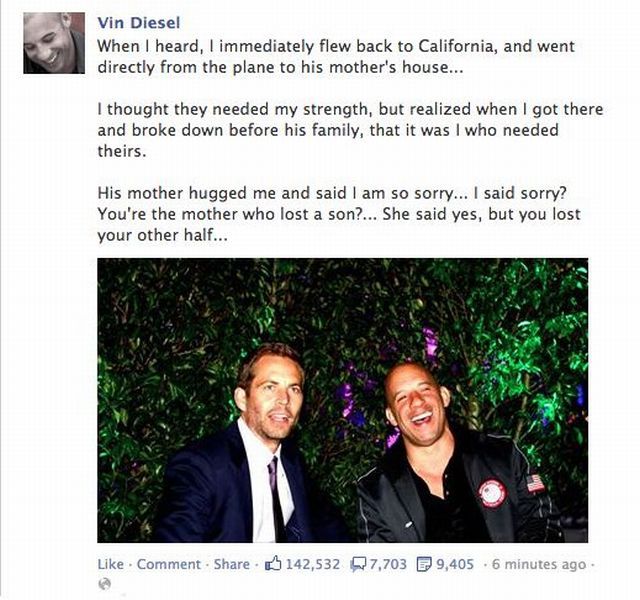Screen dimensions: 640x600
Task: Open the Vin Diesel profile name link
Action: tap(139, 23)
